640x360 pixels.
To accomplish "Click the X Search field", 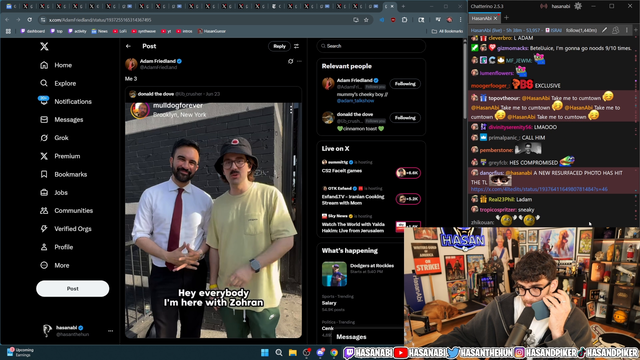I will pos(371,46).
